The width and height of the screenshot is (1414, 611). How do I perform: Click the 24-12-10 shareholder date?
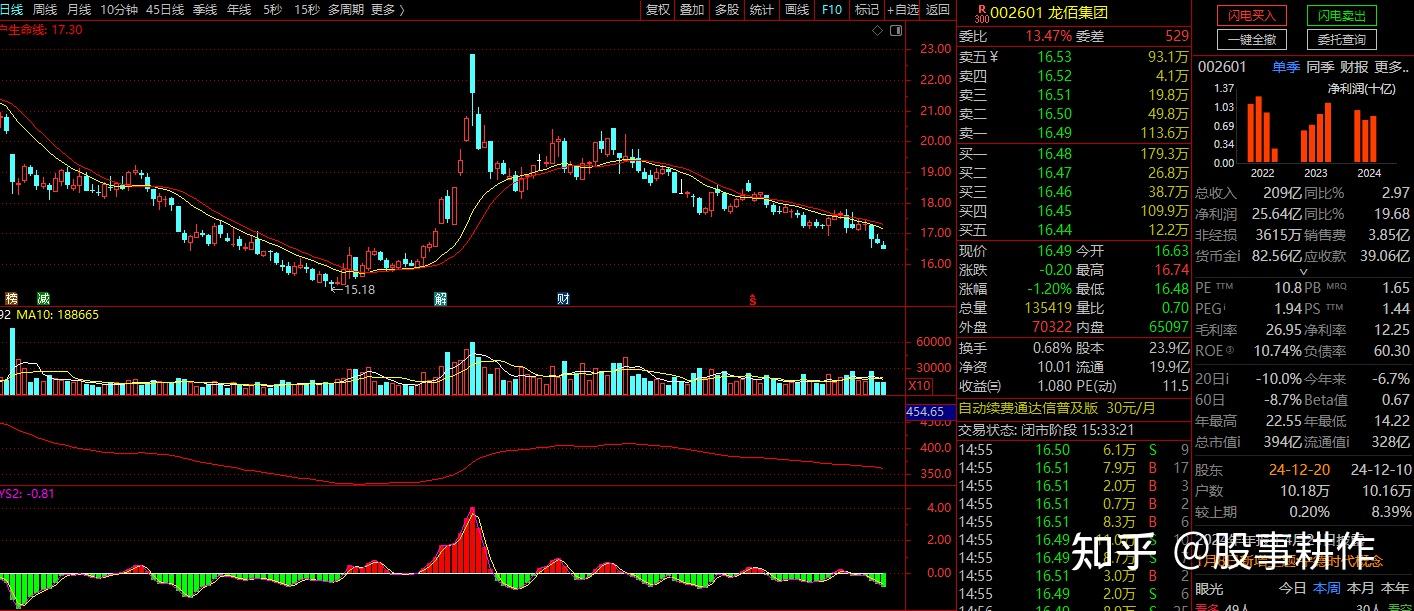tap(1380, 469)
